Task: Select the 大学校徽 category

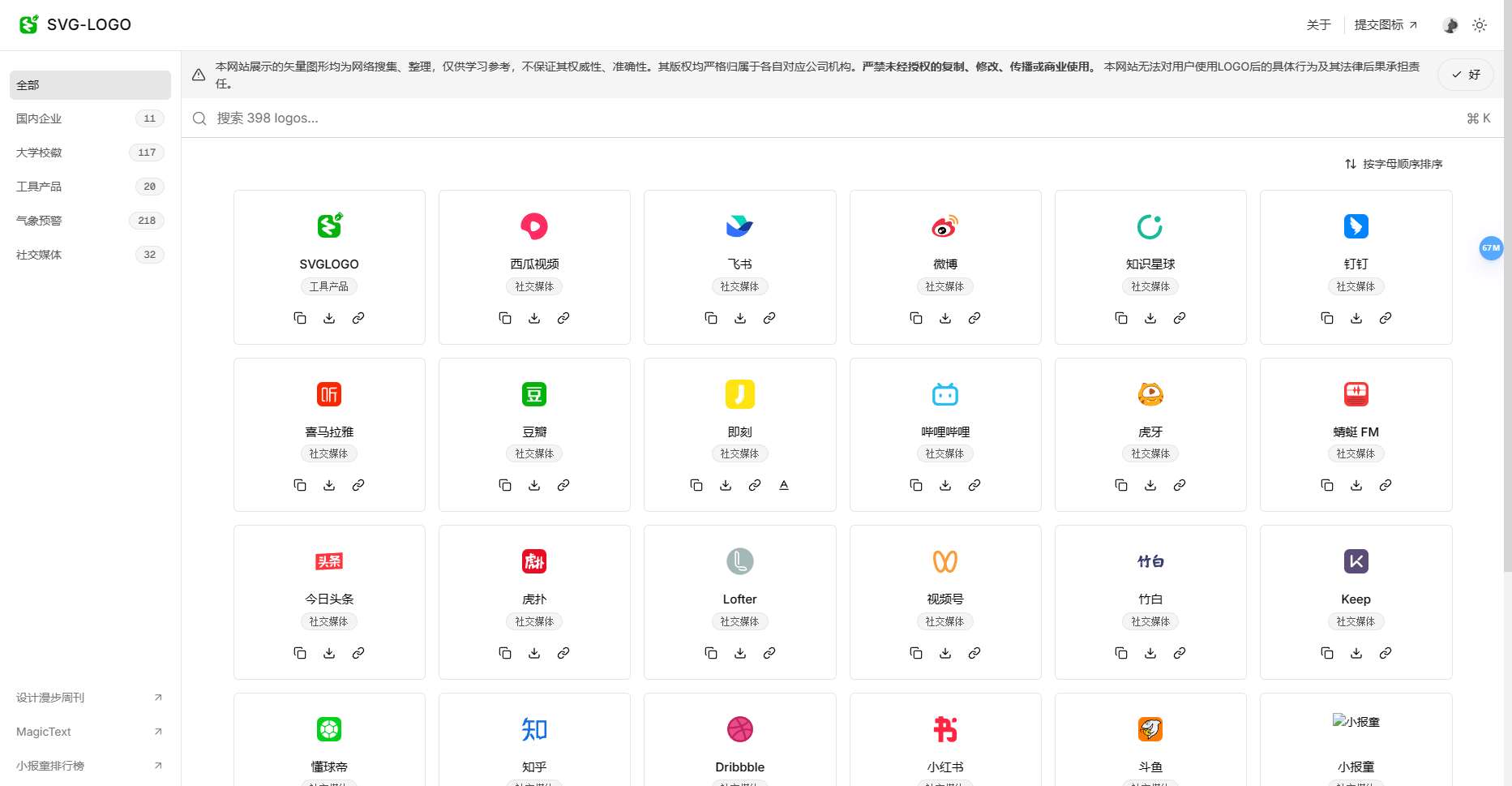Action: point(90,152)
